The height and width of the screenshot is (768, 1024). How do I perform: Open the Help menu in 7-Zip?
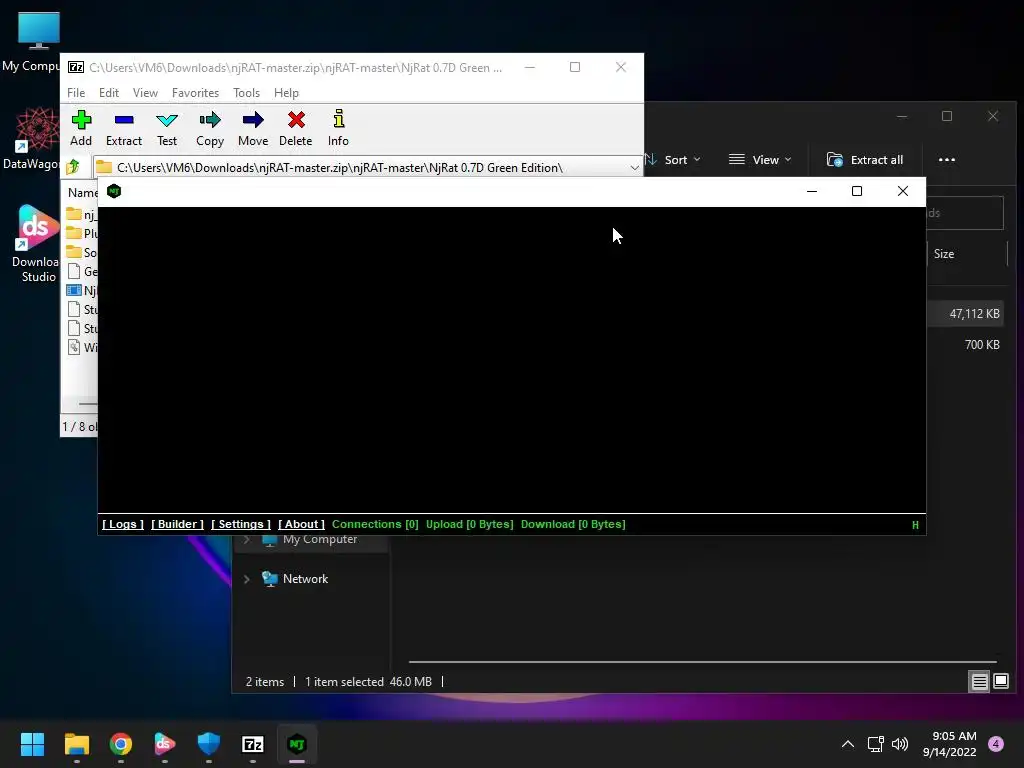click(x=286, y=93)
